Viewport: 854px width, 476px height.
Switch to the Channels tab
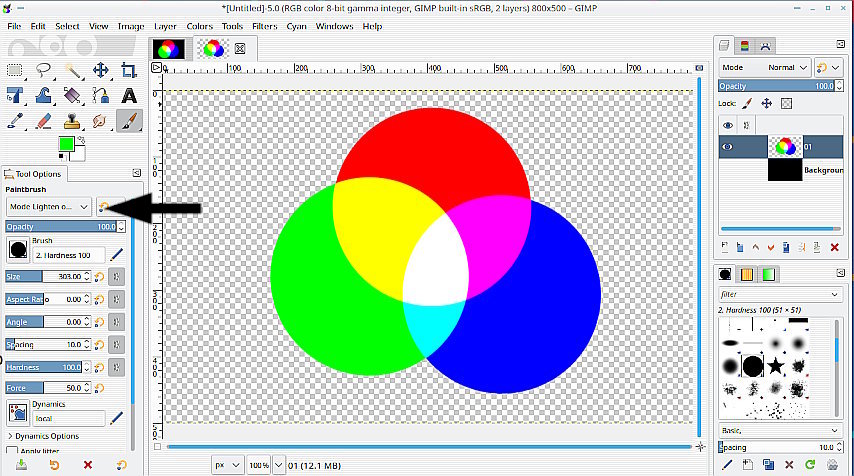pos(745,46)
